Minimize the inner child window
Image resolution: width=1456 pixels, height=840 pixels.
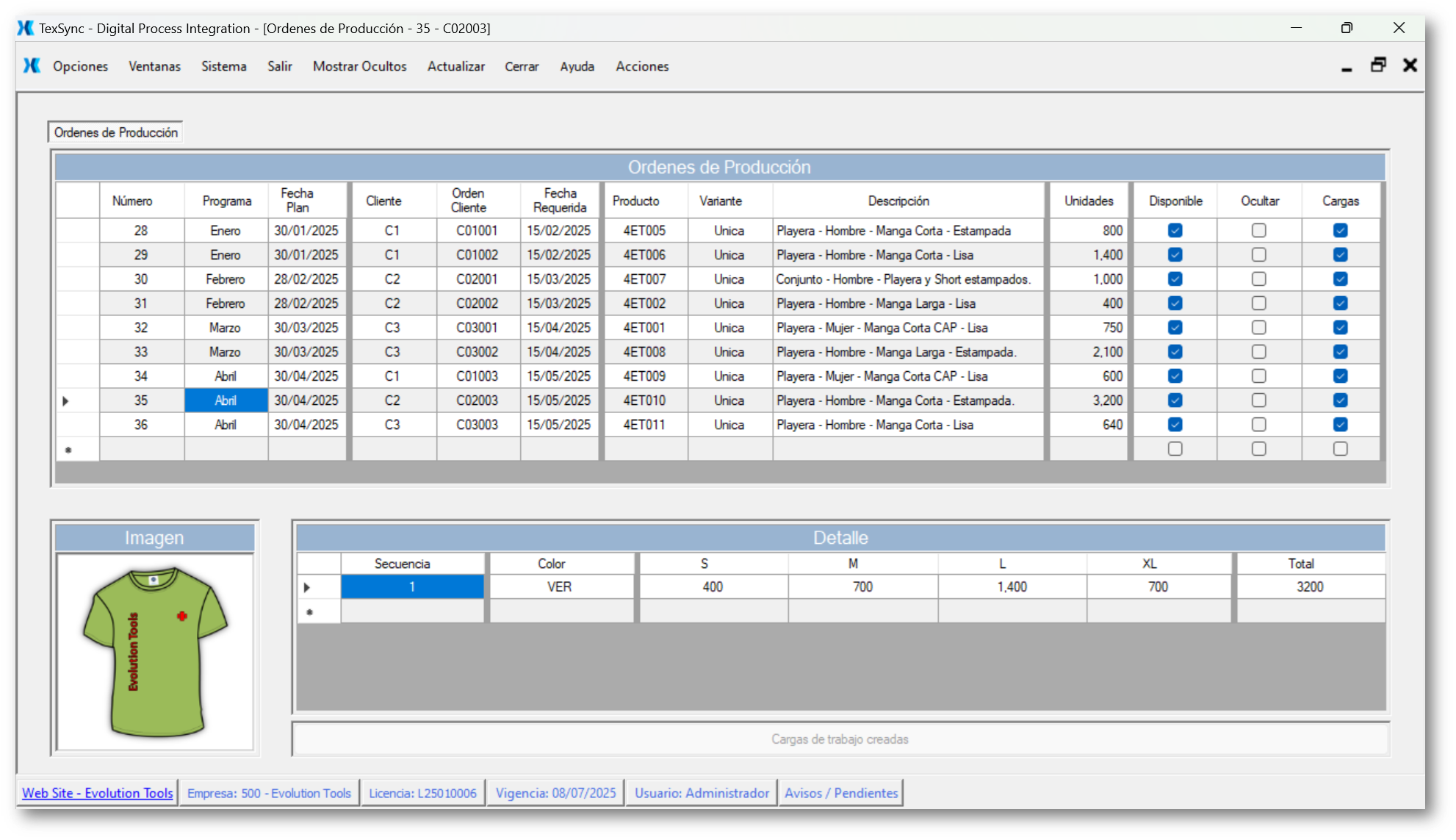point(1347,67)
